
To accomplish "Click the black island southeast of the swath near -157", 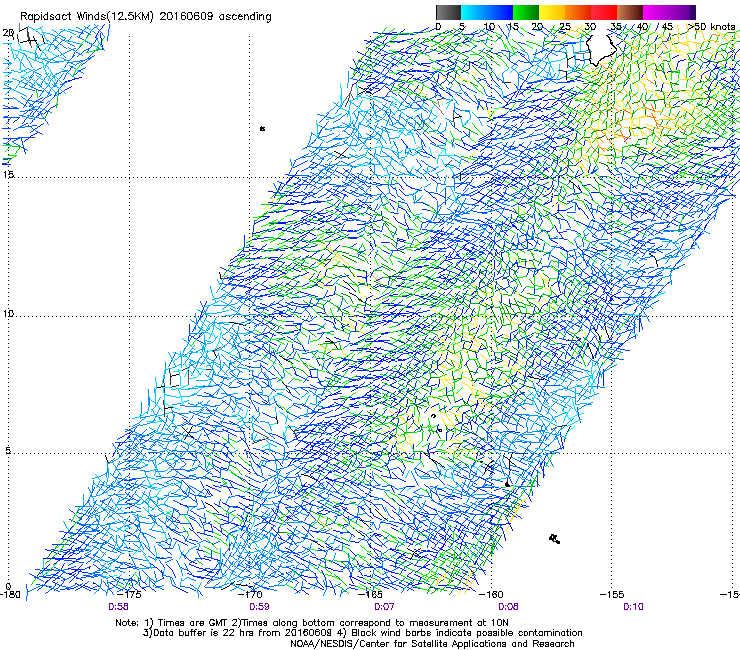I will coord(555,539).
